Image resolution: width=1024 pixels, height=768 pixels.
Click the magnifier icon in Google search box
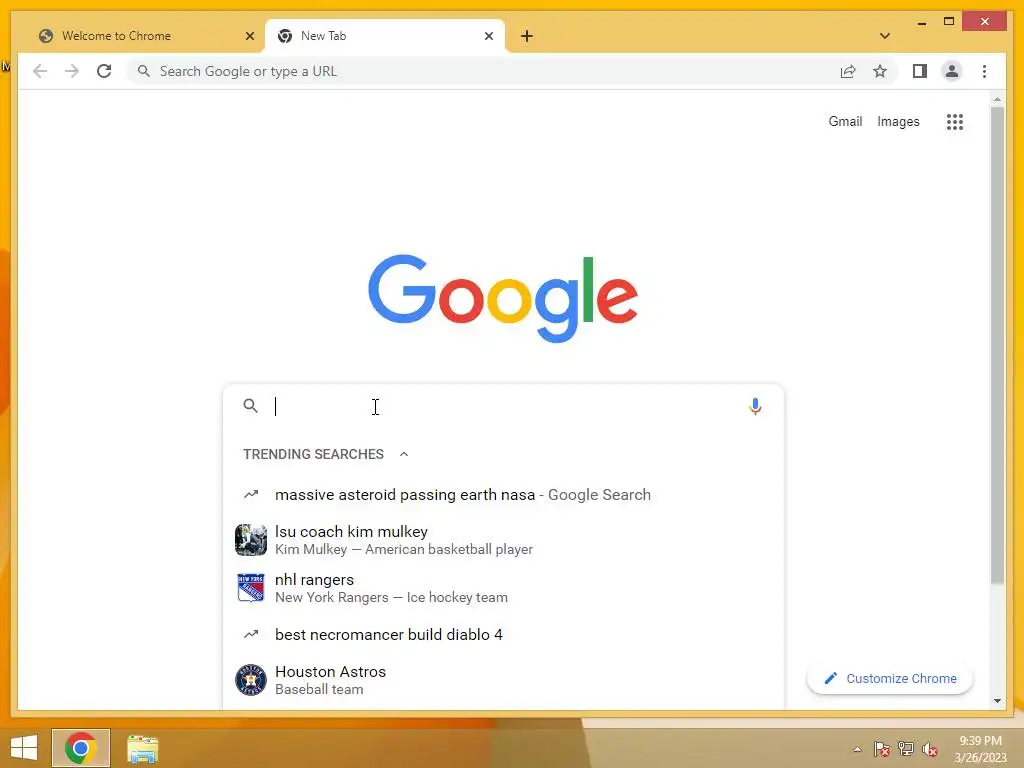[251, 406]
